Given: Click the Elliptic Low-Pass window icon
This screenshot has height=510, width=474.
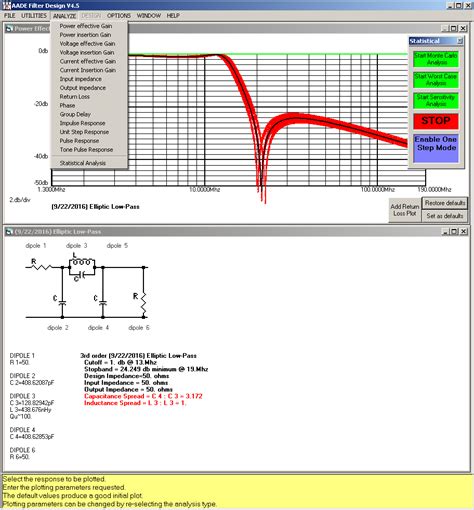Looking at the screenshot, I should click(9, 232).
